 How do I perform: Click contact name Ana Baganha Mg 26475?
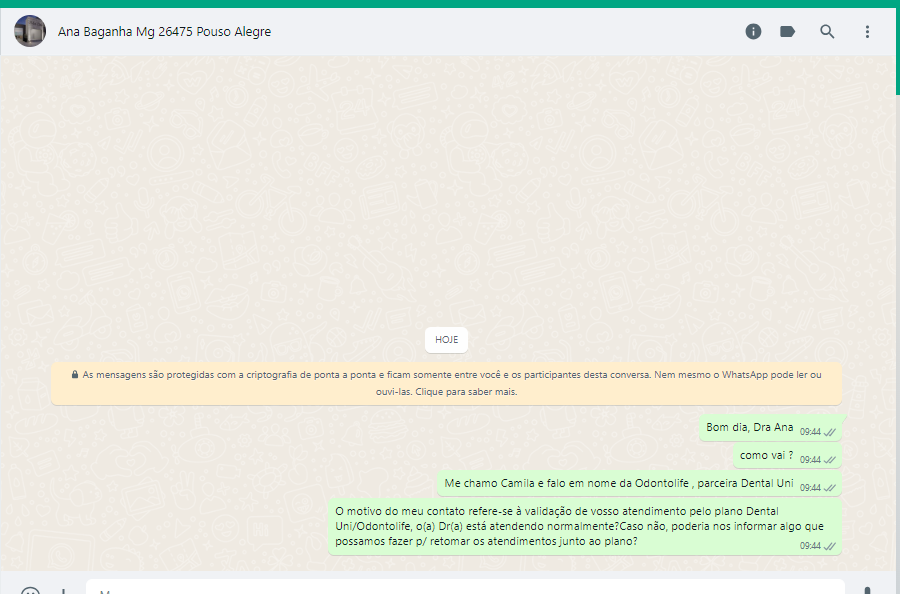164,32
